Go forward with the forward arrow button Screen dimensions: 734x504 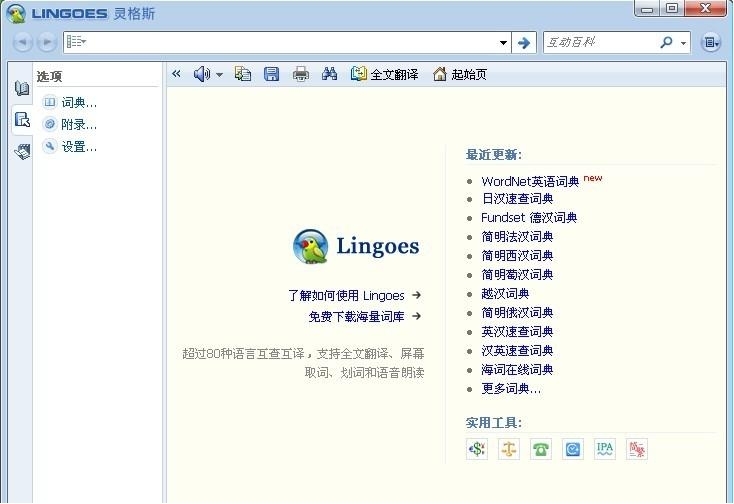click(x=47, y=43)
